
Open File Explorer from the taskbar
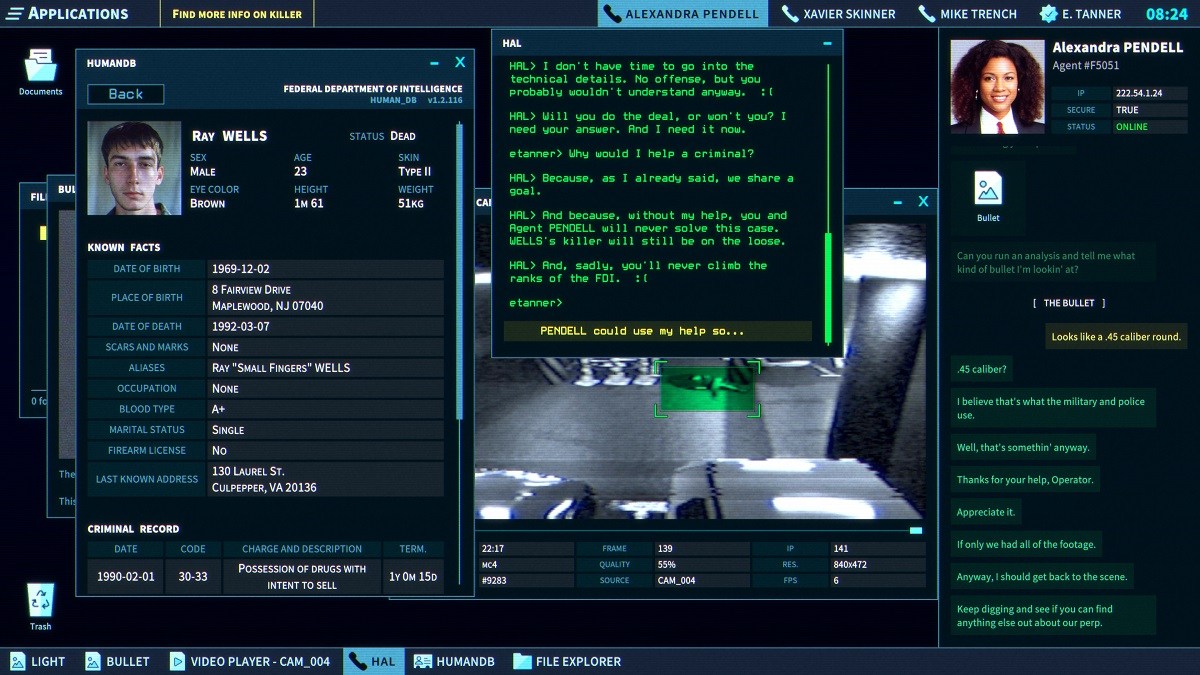click(567, 661)
